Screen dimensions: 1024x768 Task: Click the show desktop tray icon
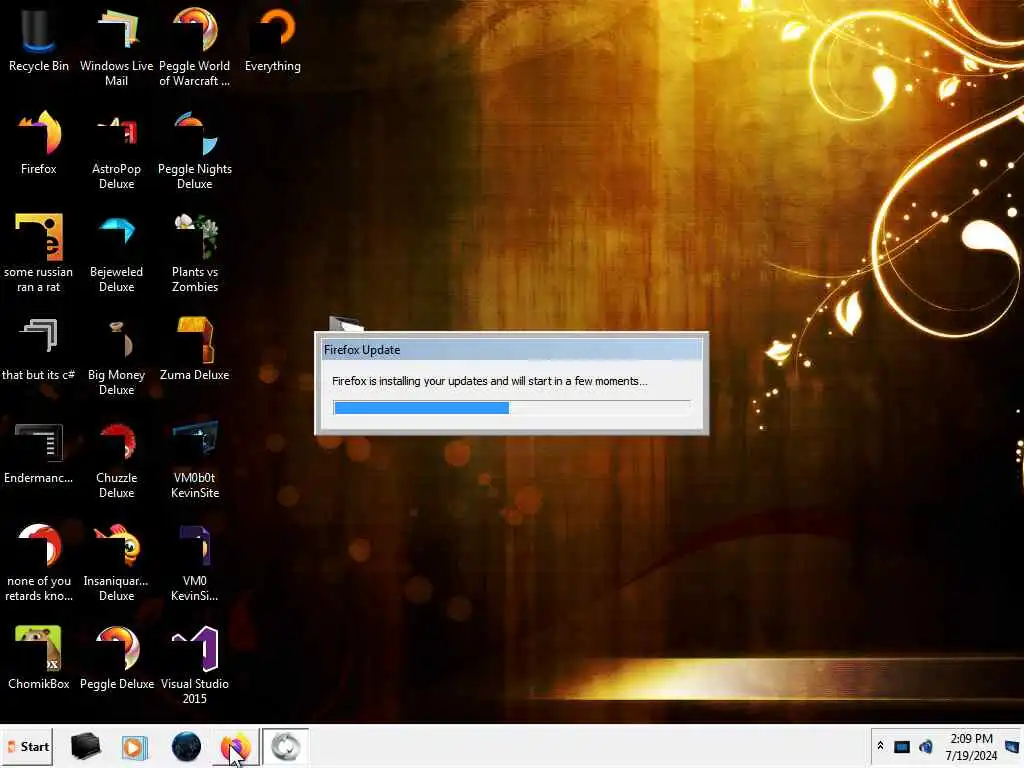1012,746
